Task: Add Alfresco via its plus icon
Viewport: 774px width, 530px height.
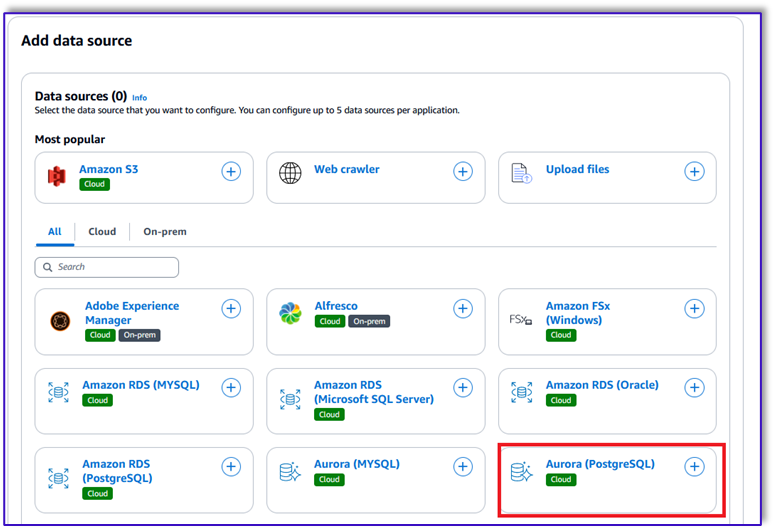Action: (x=463, y=308)
